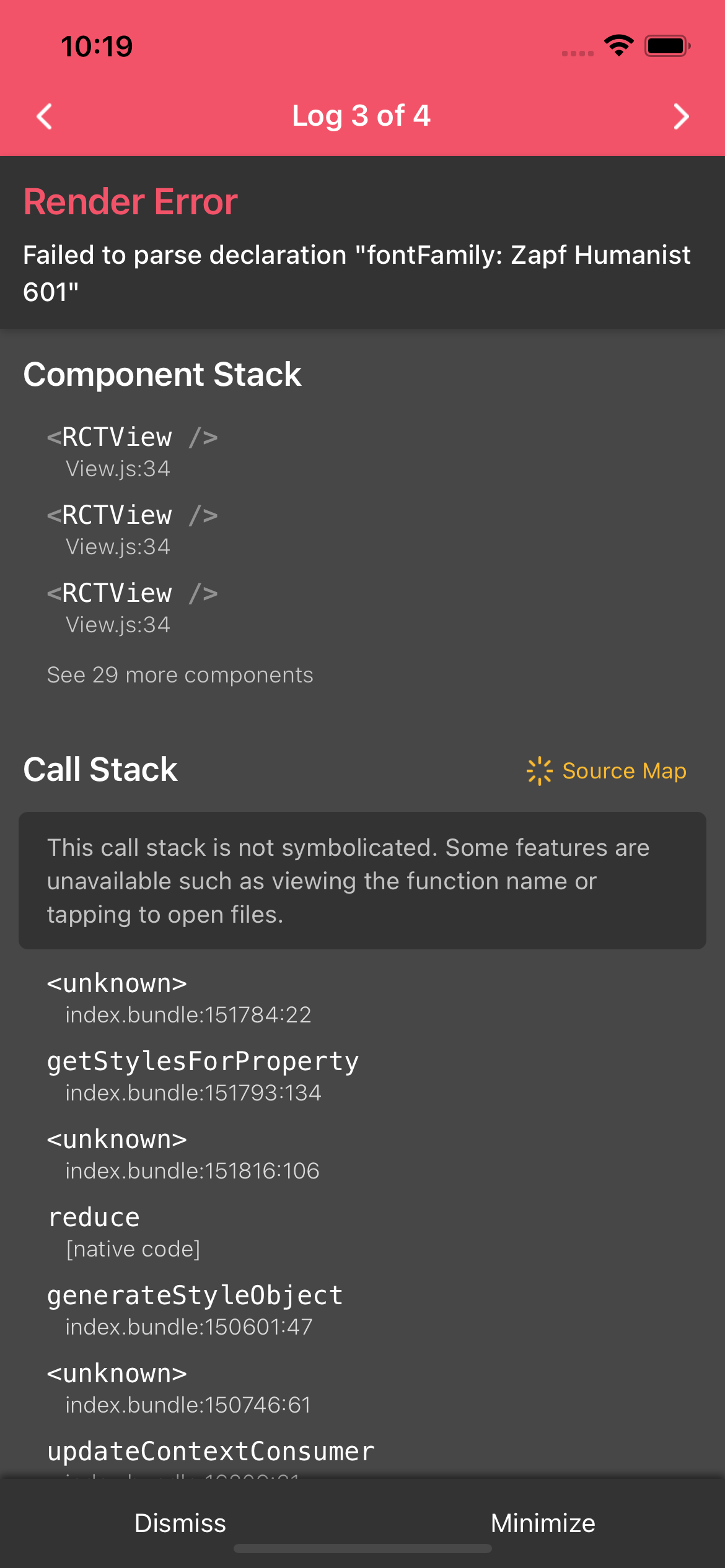Open the second RCTView's View.js:34 source
This screenshot has width=725, height=1568.
click(x=118, y=546)
